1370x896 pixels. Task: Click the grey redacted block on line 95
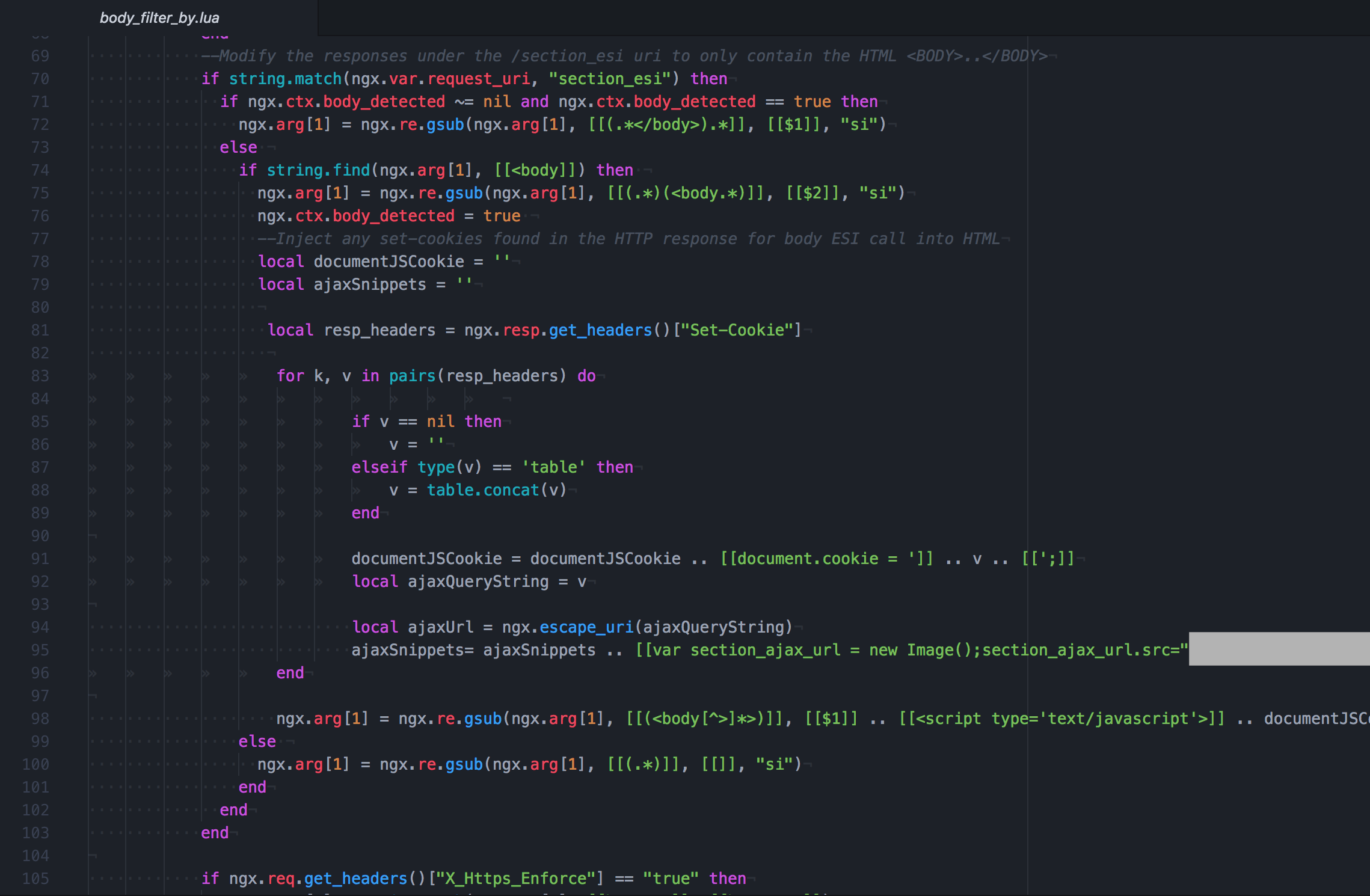[x=1279, y=649]
